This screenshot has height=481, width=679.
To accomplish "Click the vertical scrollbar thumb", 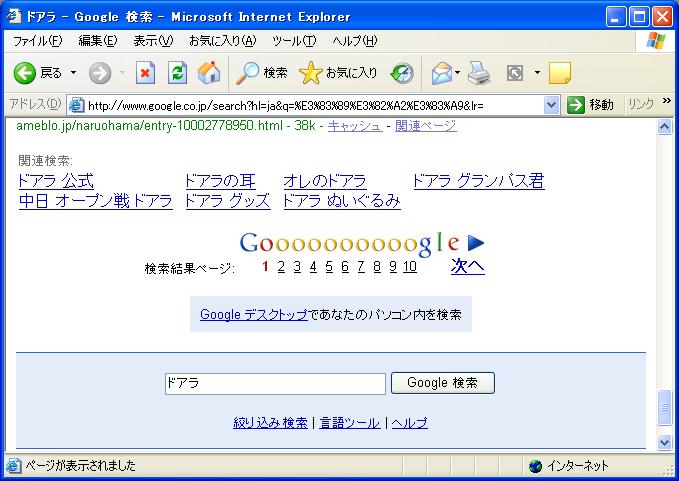I will click(x=664, y=407).
